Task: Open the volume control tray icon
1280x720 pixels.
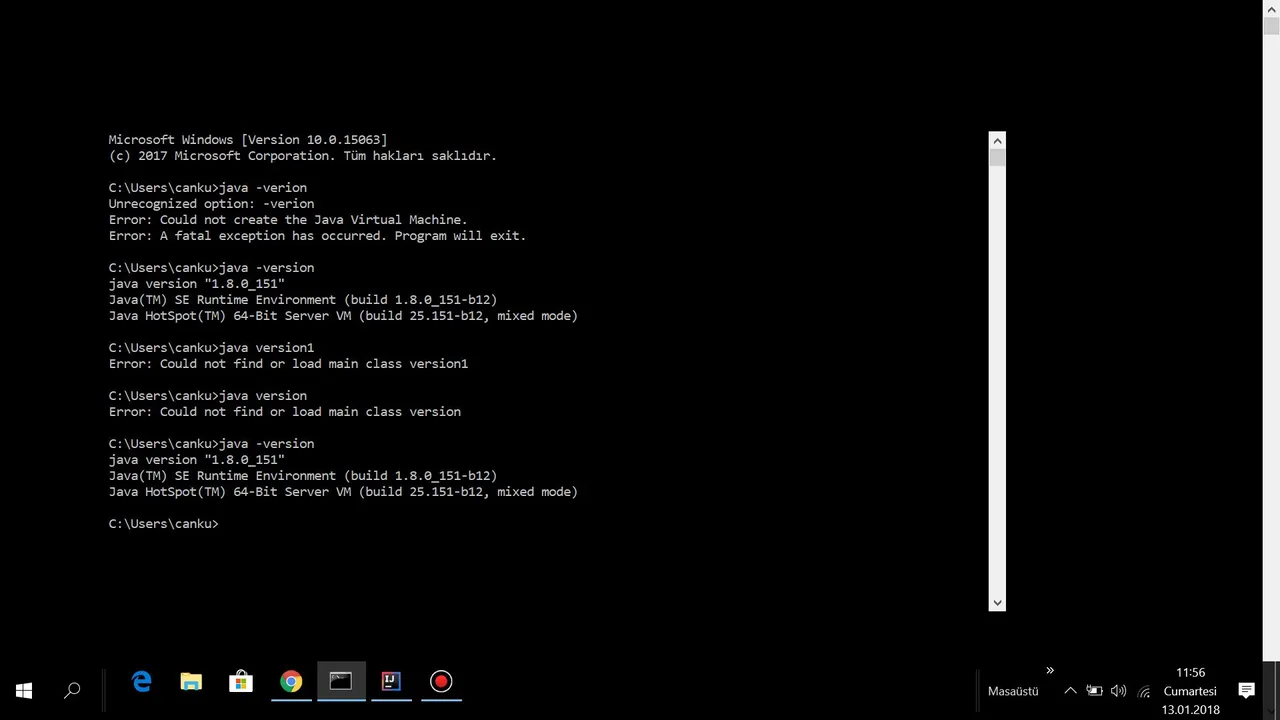Action: [1118, 691]
